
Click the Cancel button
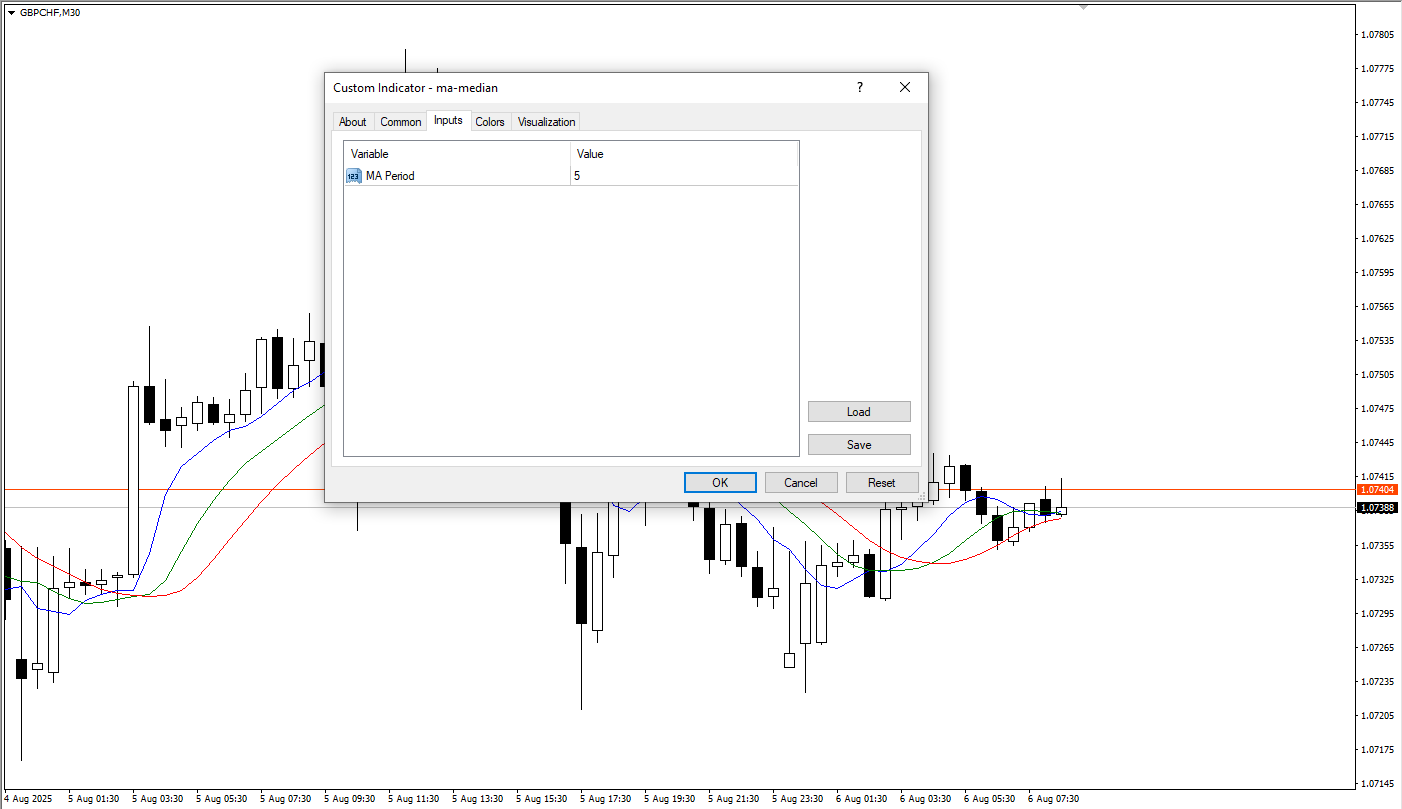[x=801, y=482]
